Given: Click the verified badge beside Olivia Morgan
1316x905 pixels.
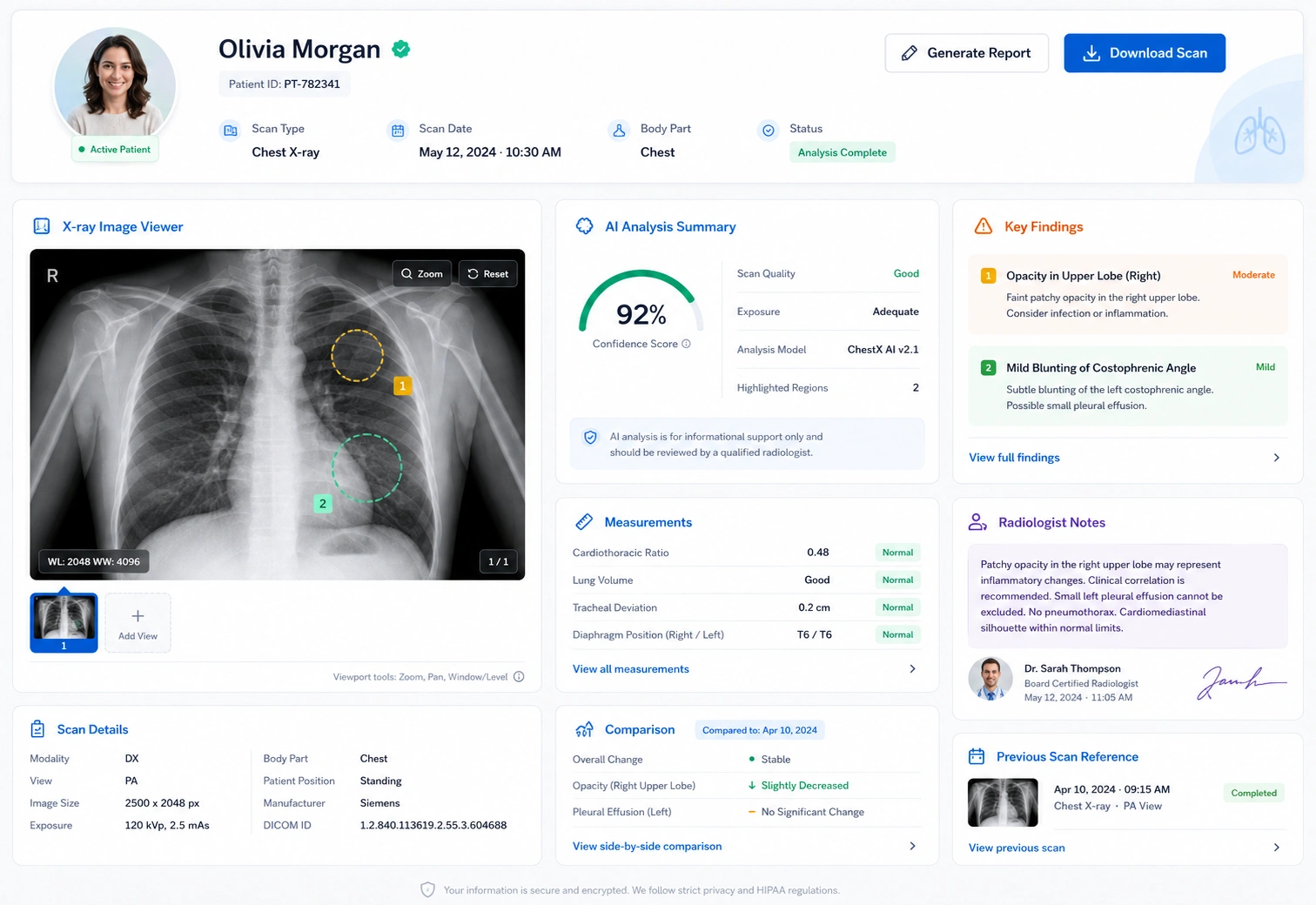Looking at the screenshot, I should (x=401, y=50).
